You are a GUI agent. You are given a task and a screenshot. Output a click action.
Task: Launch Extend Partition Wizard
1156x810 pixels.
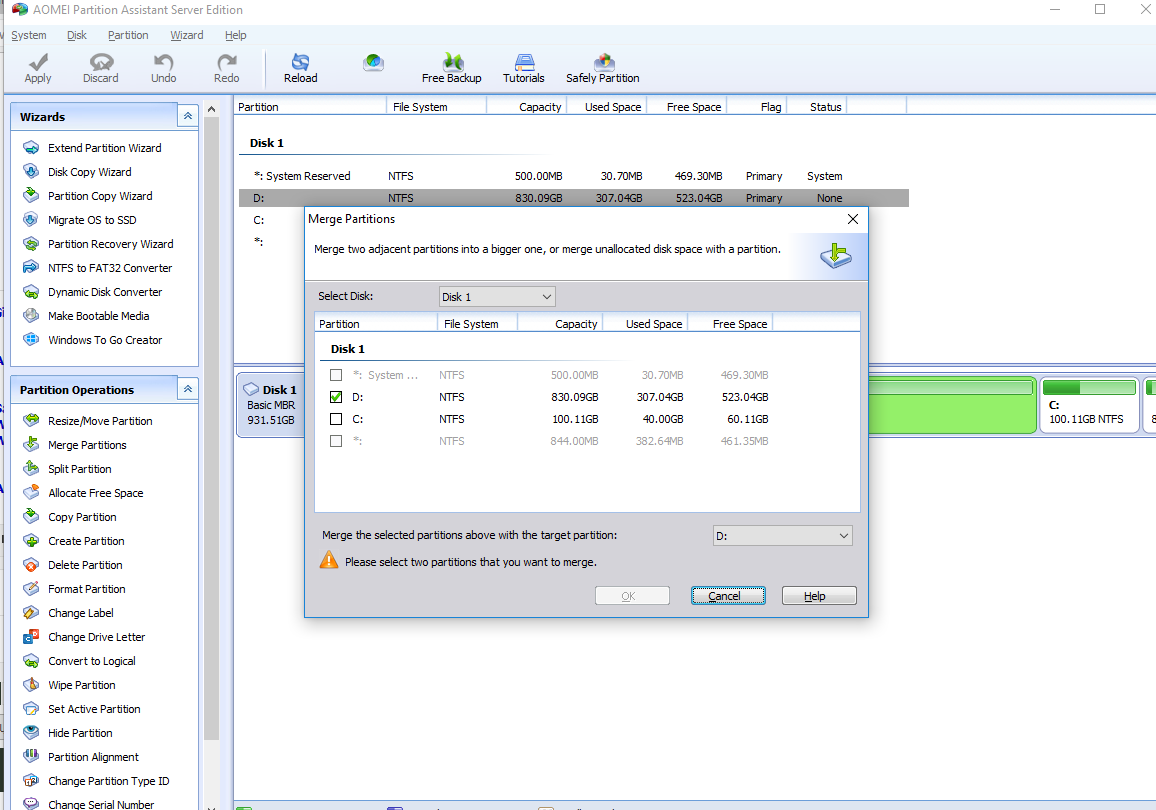point(104,148)
